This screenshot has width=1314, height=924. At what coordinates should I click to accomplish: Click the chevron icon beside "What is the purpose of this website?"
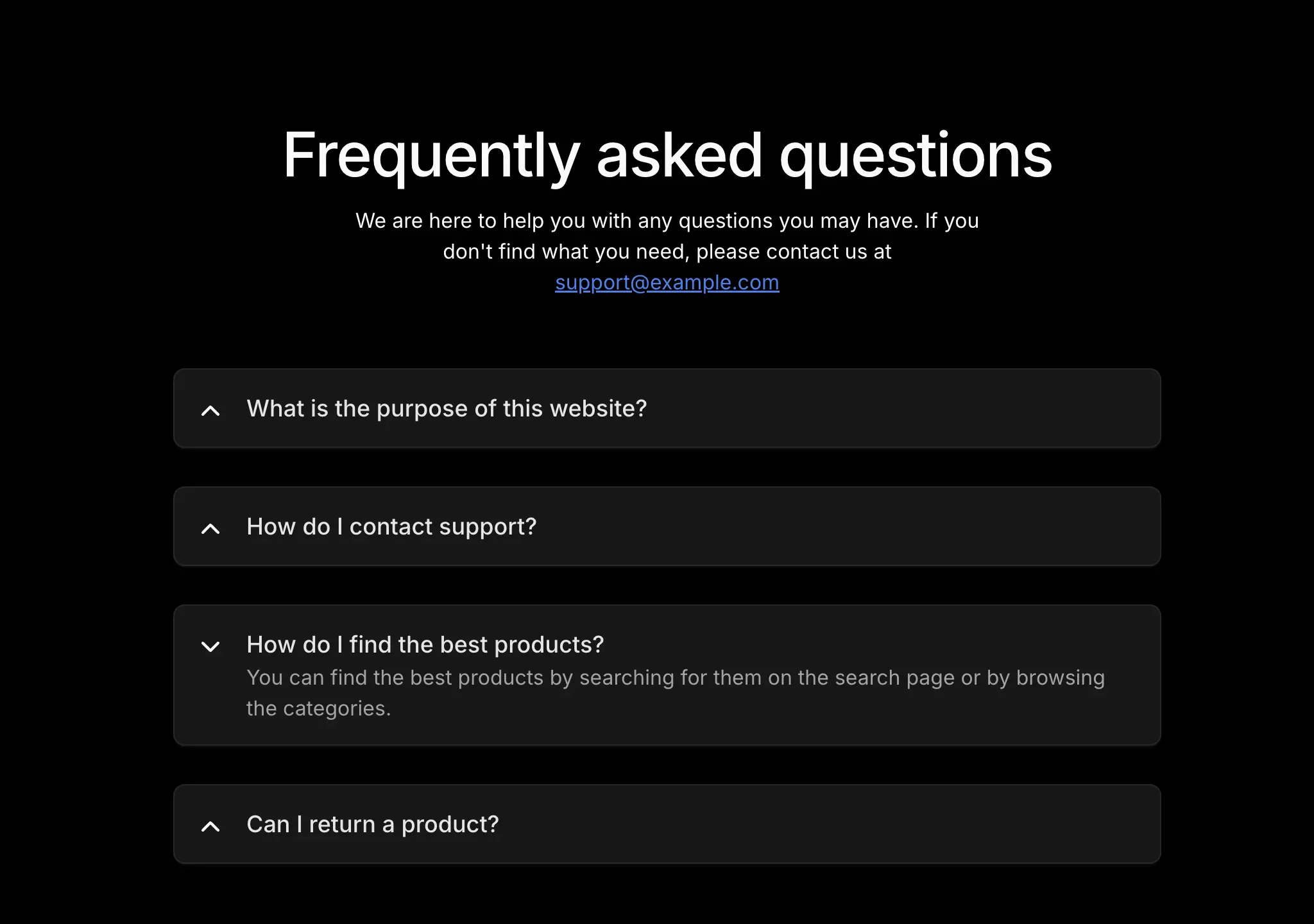(x=210, y=411)
